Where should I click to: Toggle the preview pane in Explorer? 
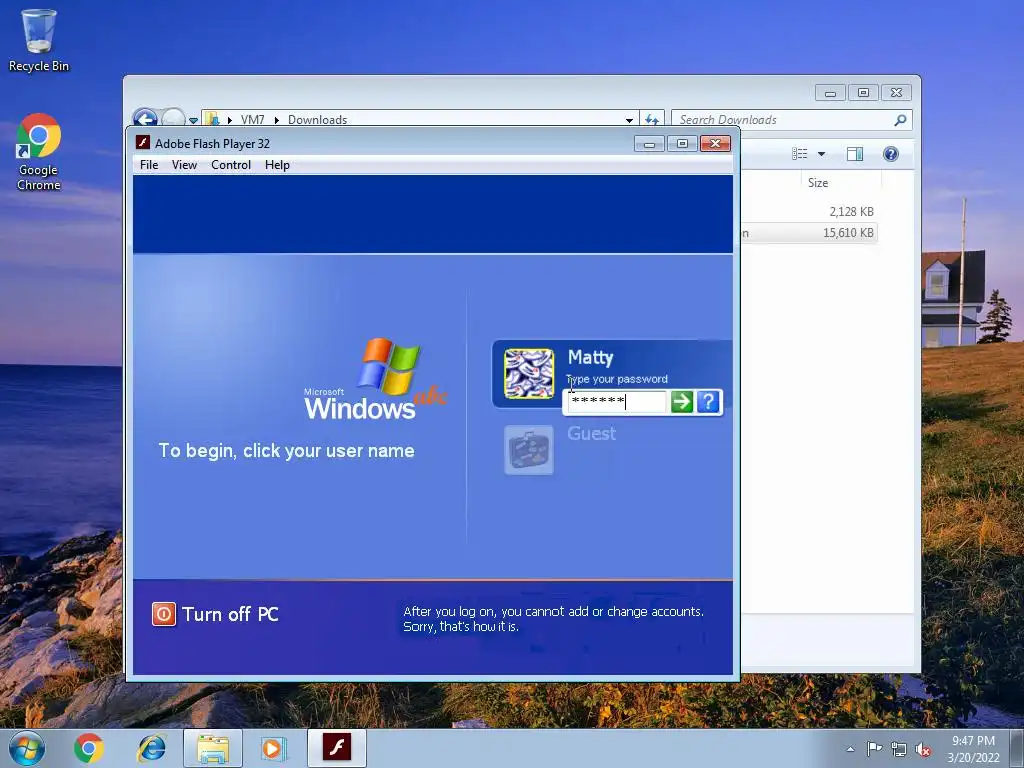coord(855,153)
